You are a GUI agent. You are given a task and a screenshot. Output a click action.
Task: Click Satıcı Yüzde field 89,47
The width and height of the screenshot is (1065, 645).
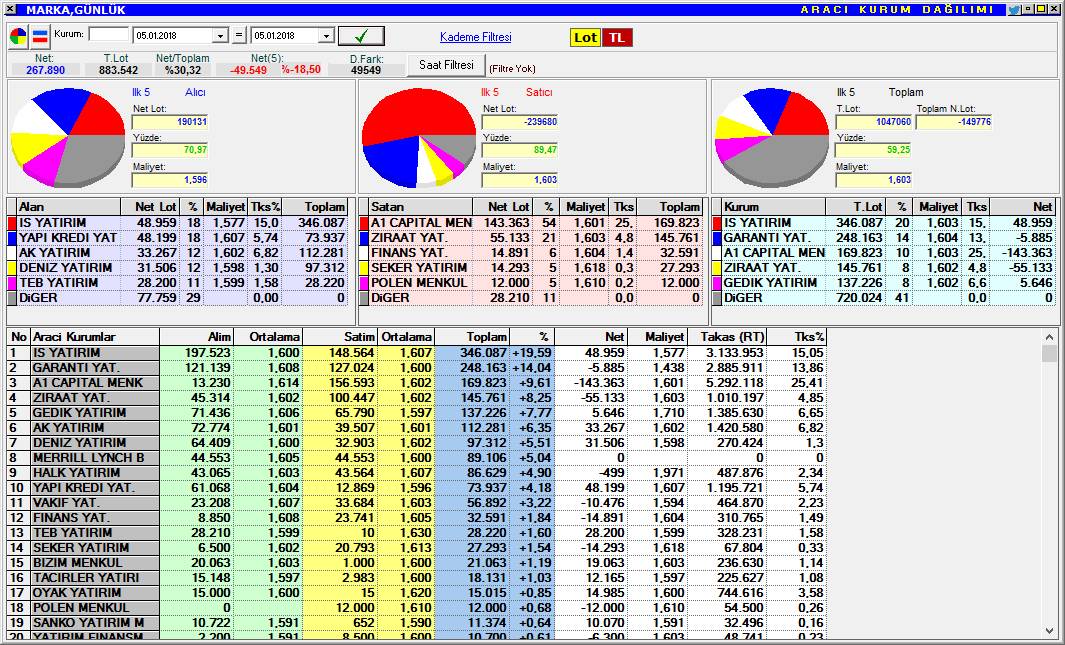(x=520, y=149)
